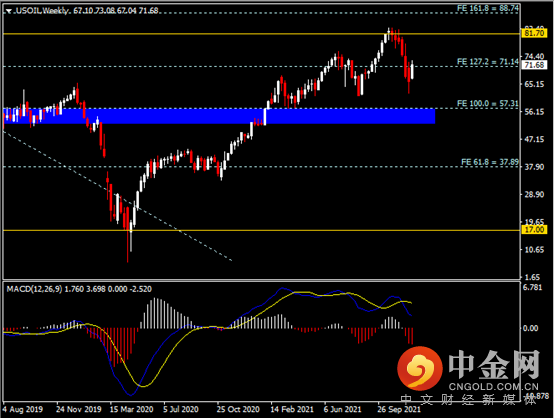
Task: Click the 26 Sep 2021 date label
Action: pyautogui.click(x=399, y=410)
